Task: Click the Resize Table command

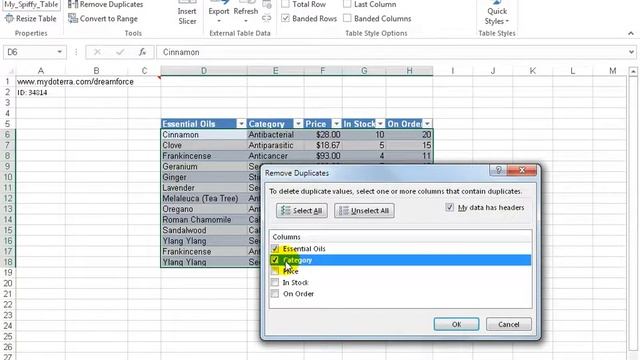Action: pyautogui.click(x=31, y=19)
